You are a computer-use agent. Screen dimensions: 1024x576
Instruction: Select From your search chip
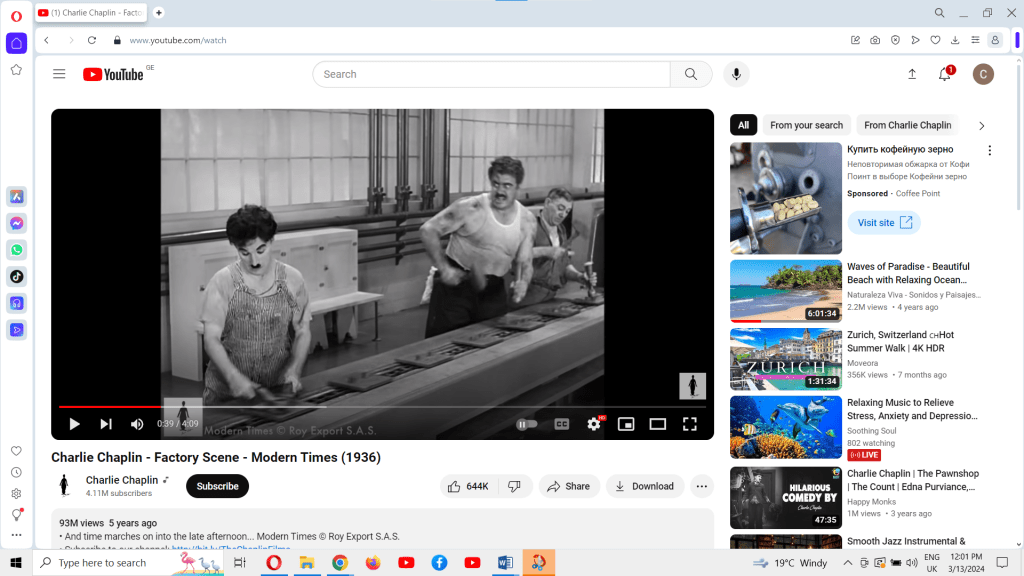(807, 125)
